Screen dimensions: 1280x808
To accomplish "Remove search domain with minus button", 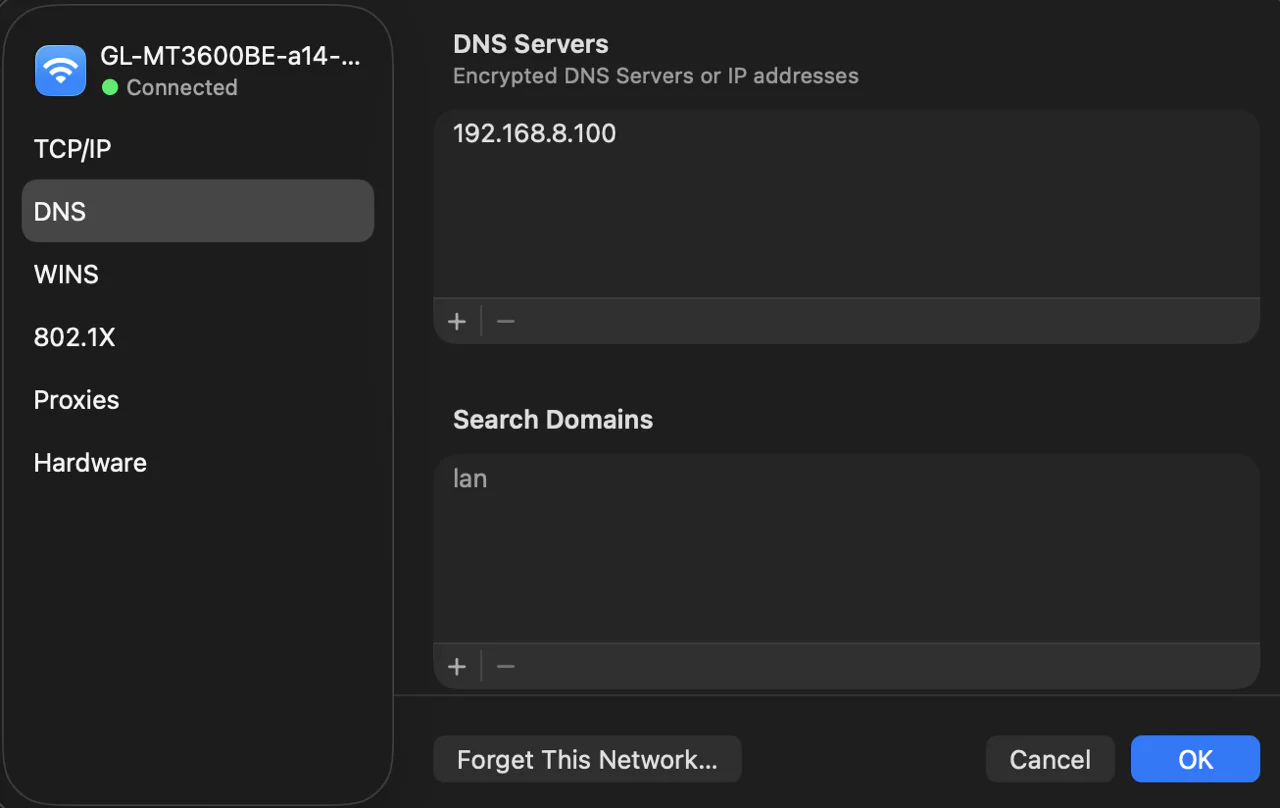I will (506, 666).
